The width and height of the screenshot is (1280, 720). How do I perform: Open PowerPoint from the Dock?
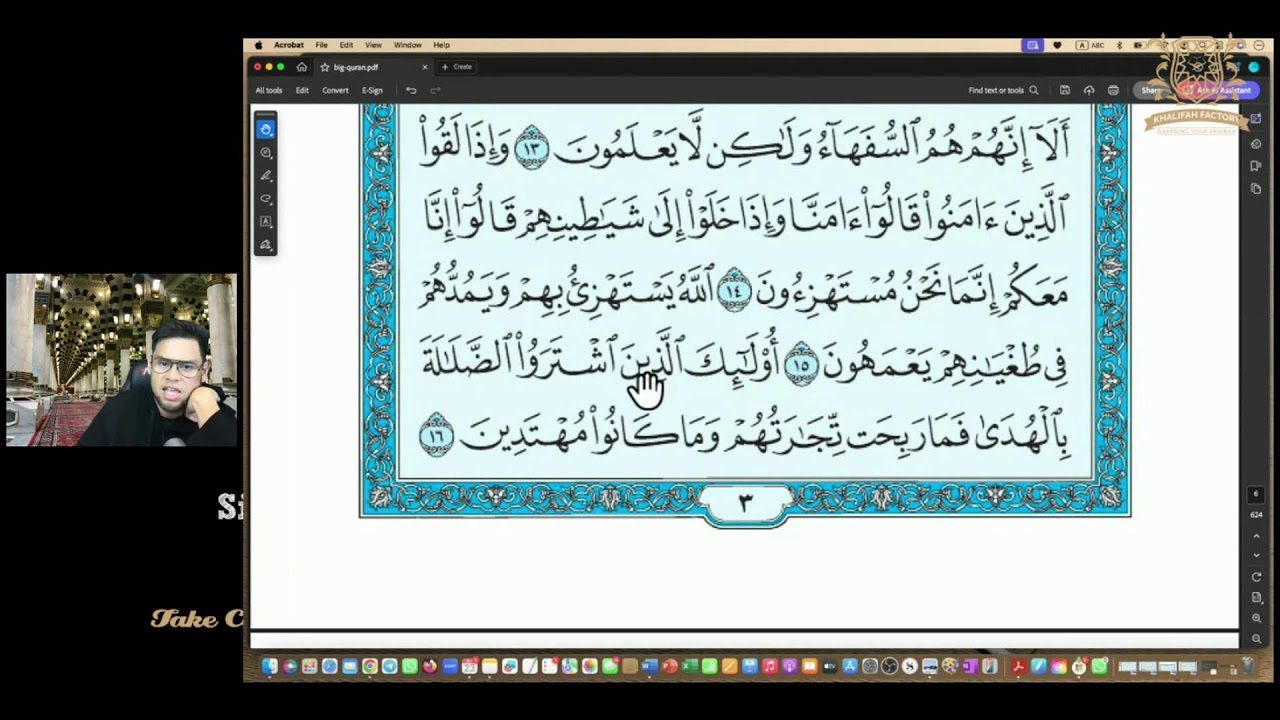tap(670, 666)
